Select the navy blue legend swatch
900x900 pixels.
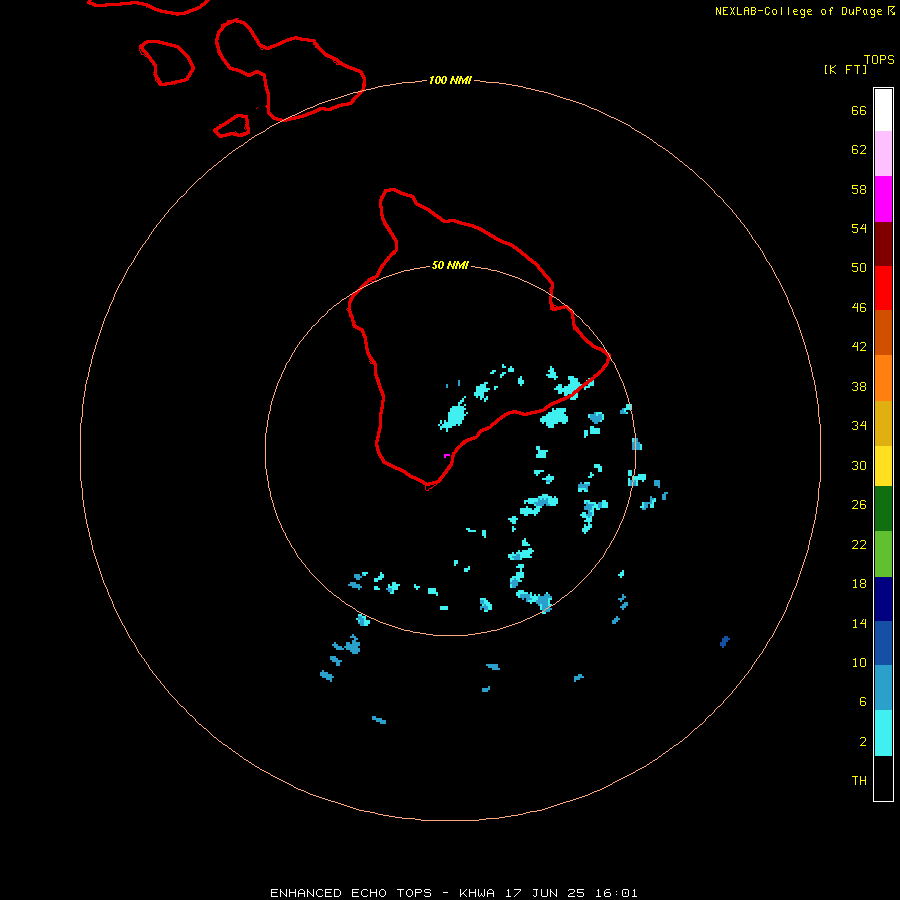pyautogui.click(x=883, y=599)
